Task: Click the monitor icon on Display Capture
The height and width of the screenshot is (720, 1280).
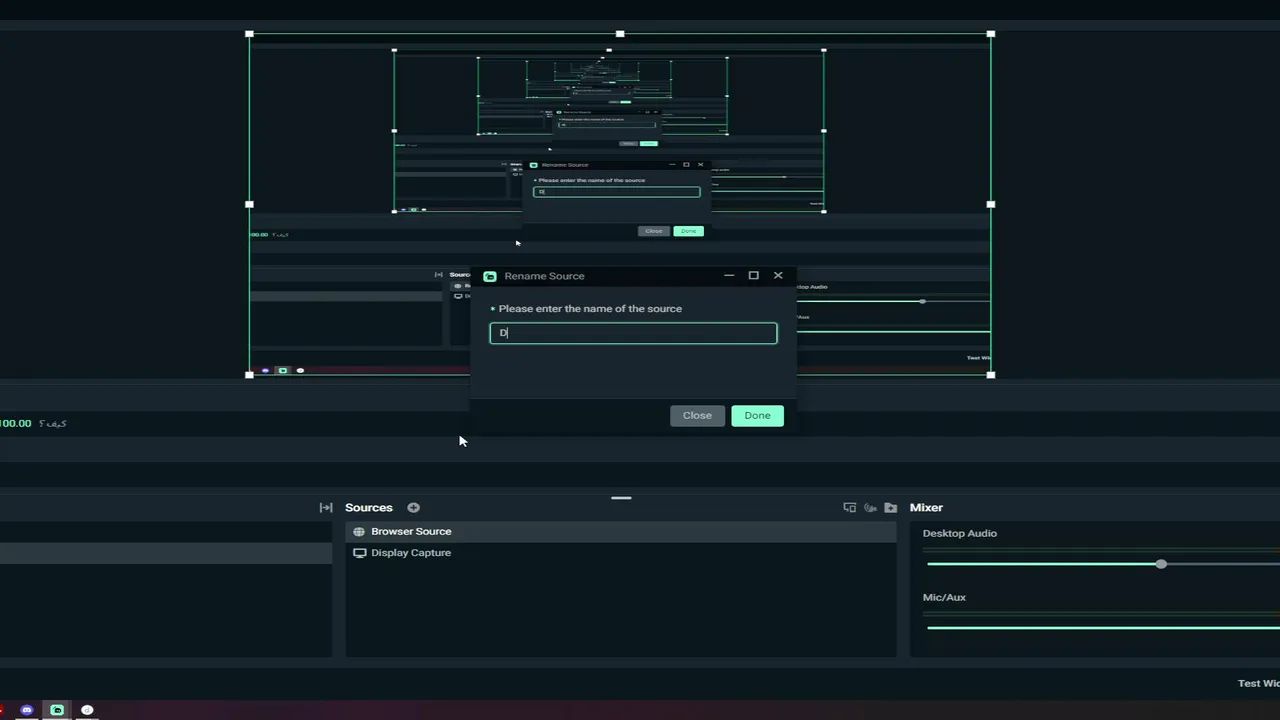Action: point(359,552)
